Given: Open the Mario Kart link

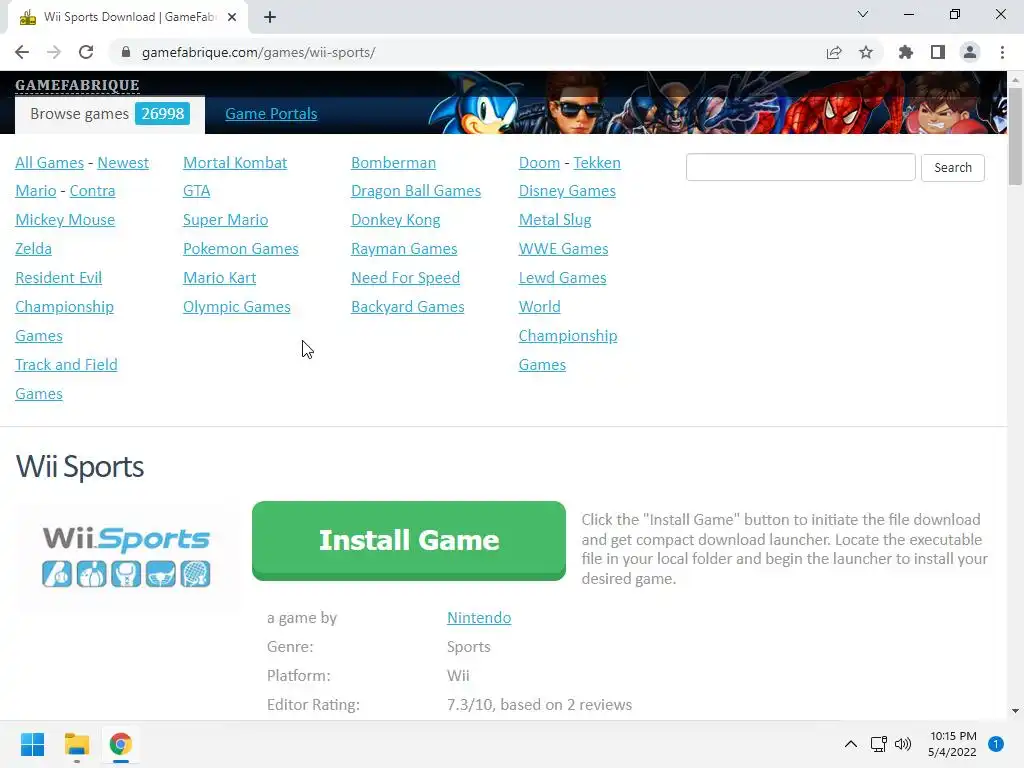Looking at the screenshot, I should 219,278.
